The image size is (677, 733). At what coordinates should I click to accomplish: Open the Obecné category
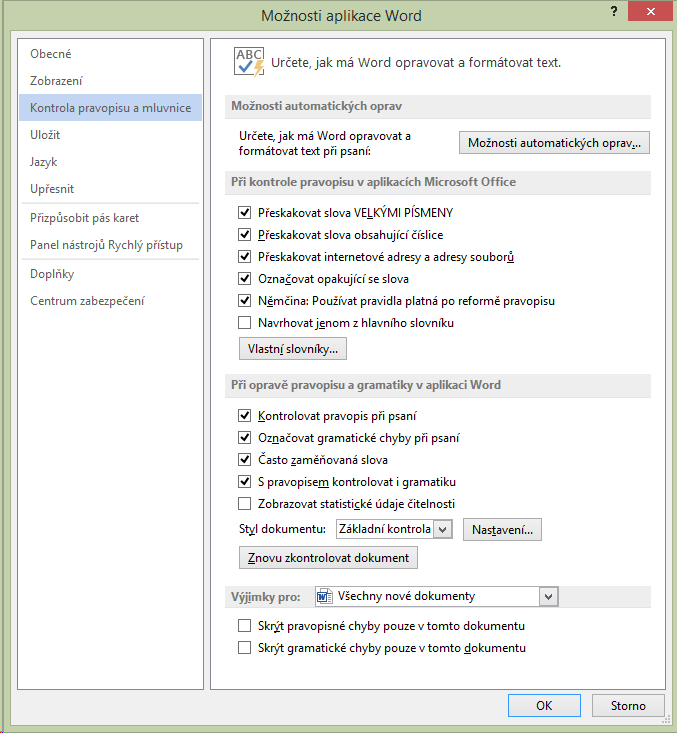point(110,54)
